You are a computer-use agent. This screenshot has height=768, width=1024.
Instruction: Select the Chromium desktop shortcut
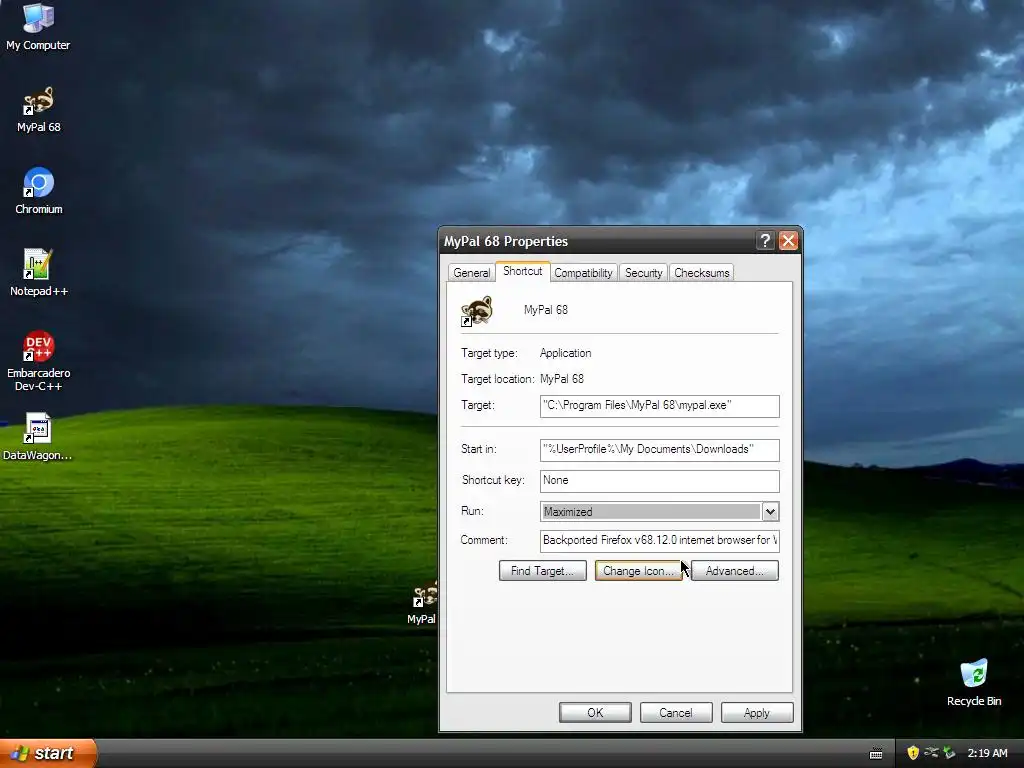39,191
